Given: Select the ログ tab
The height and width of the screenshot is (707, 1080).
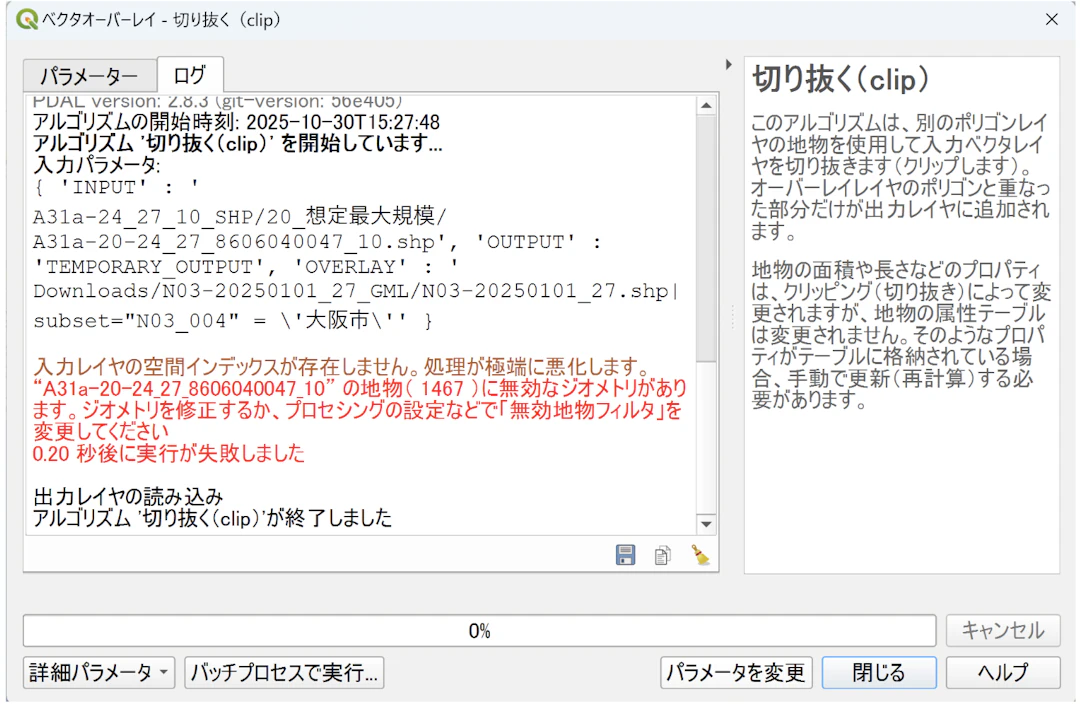Looking at the screenshot, I should point(190,74).
